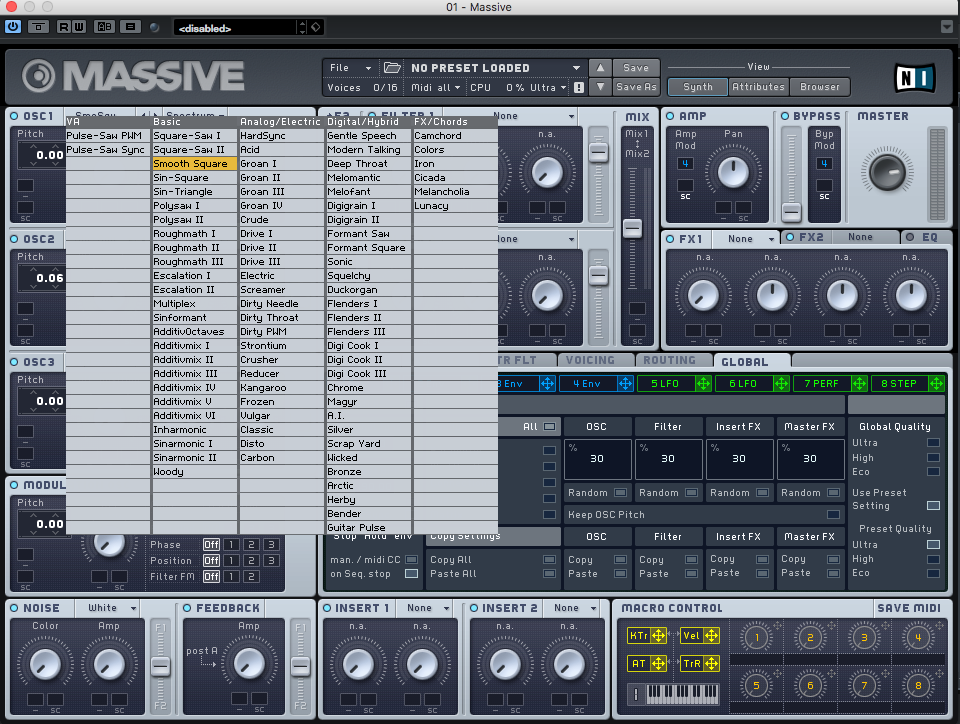The height and width of the screenshot is (724, 960).
Task: Open the NO PRESET LOADED dropdown
Action: (495, 68)
